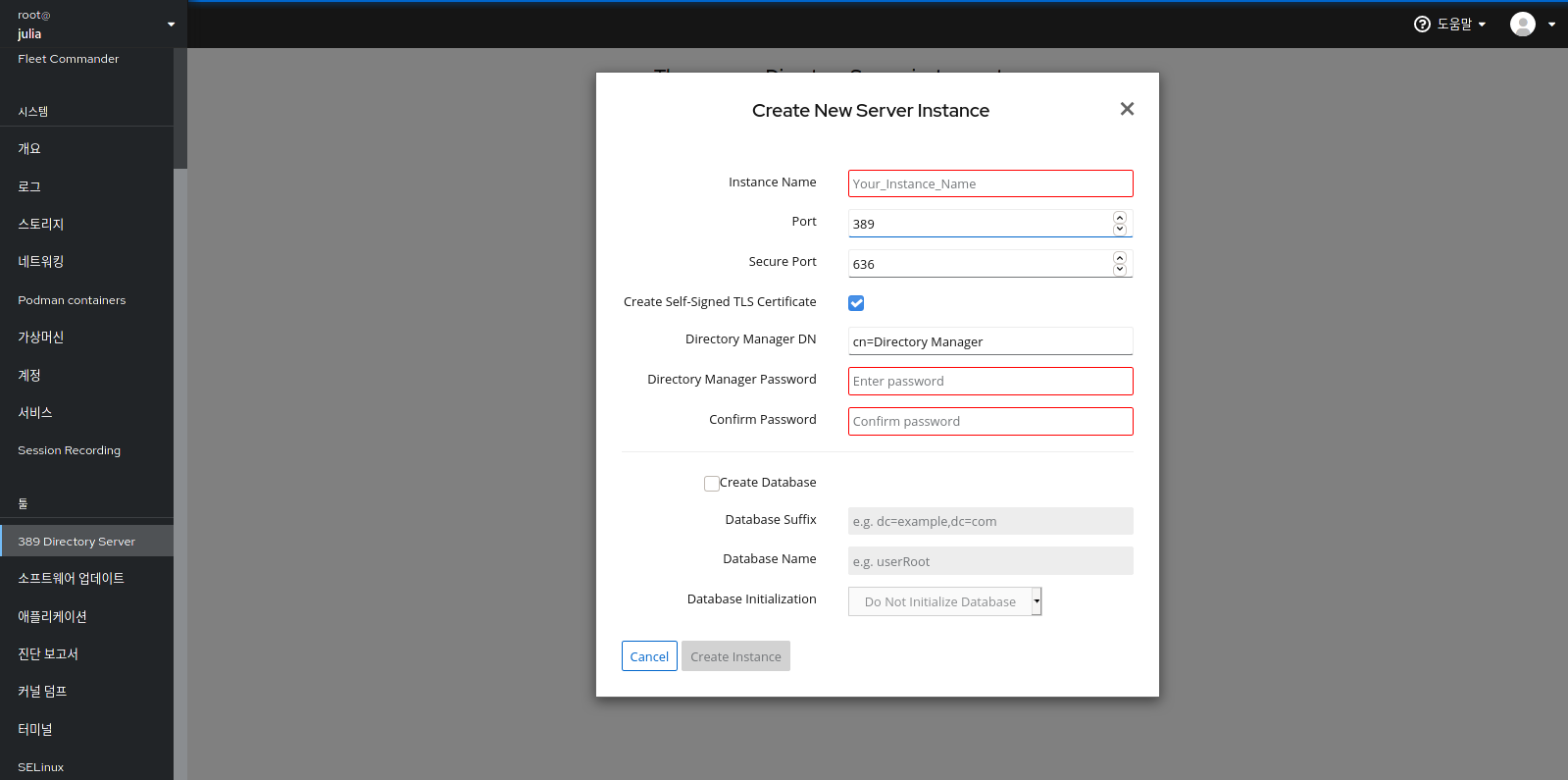This screenshot has height=780, width=1568.
Task: Open 커널 덤프 page
Action: (x=86, y=692)
